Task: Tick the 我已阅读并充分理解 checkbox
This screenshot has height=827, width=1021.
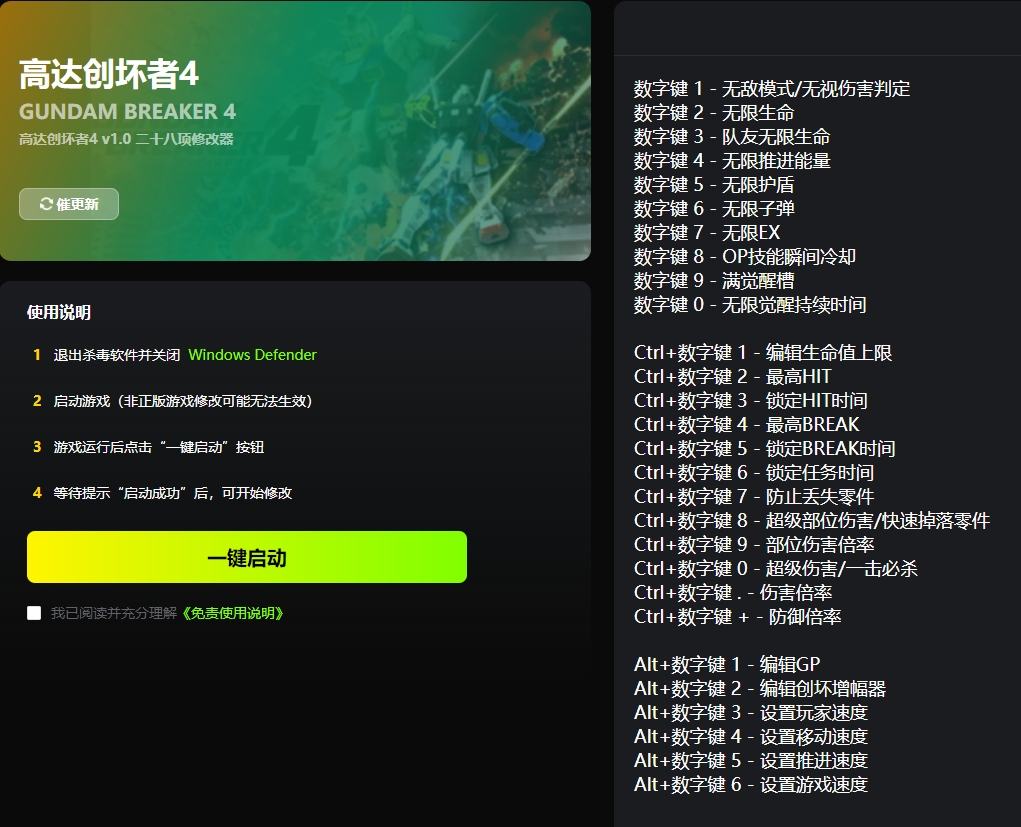Action: click(x=34, y=613)
